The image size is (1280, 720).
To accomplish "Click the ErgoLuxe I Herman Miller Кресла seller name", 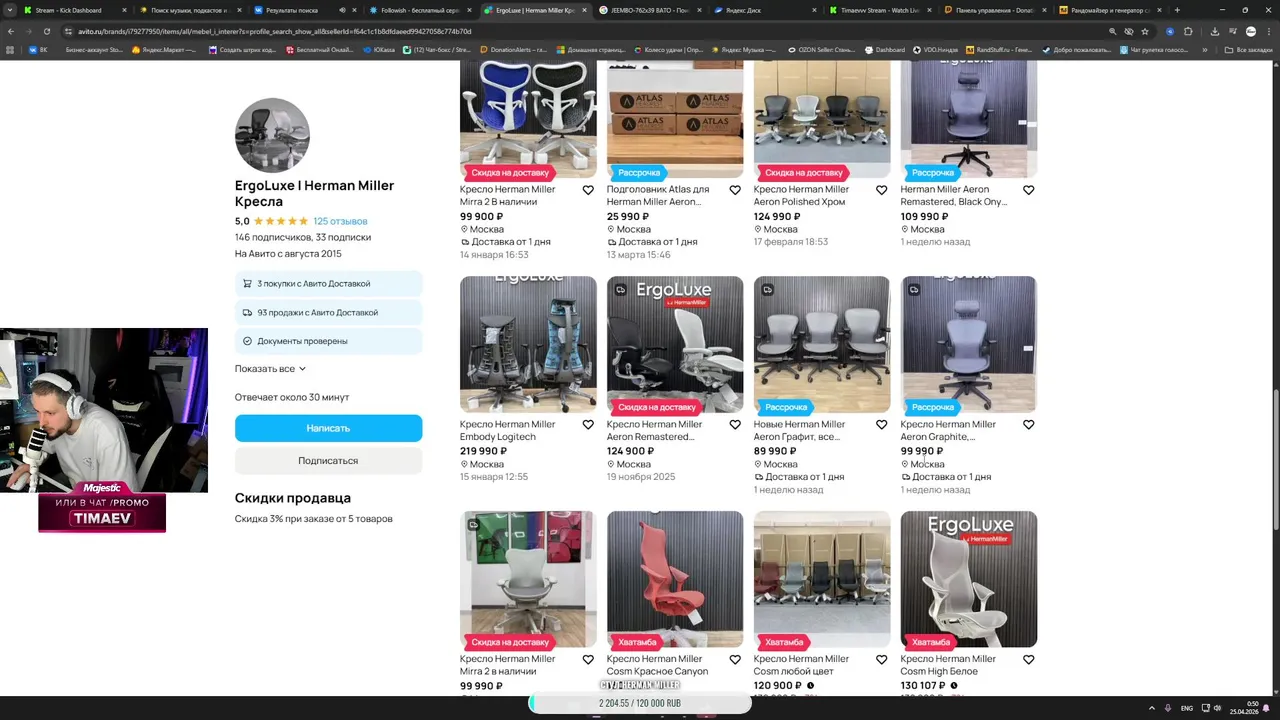I will point(314,193).
